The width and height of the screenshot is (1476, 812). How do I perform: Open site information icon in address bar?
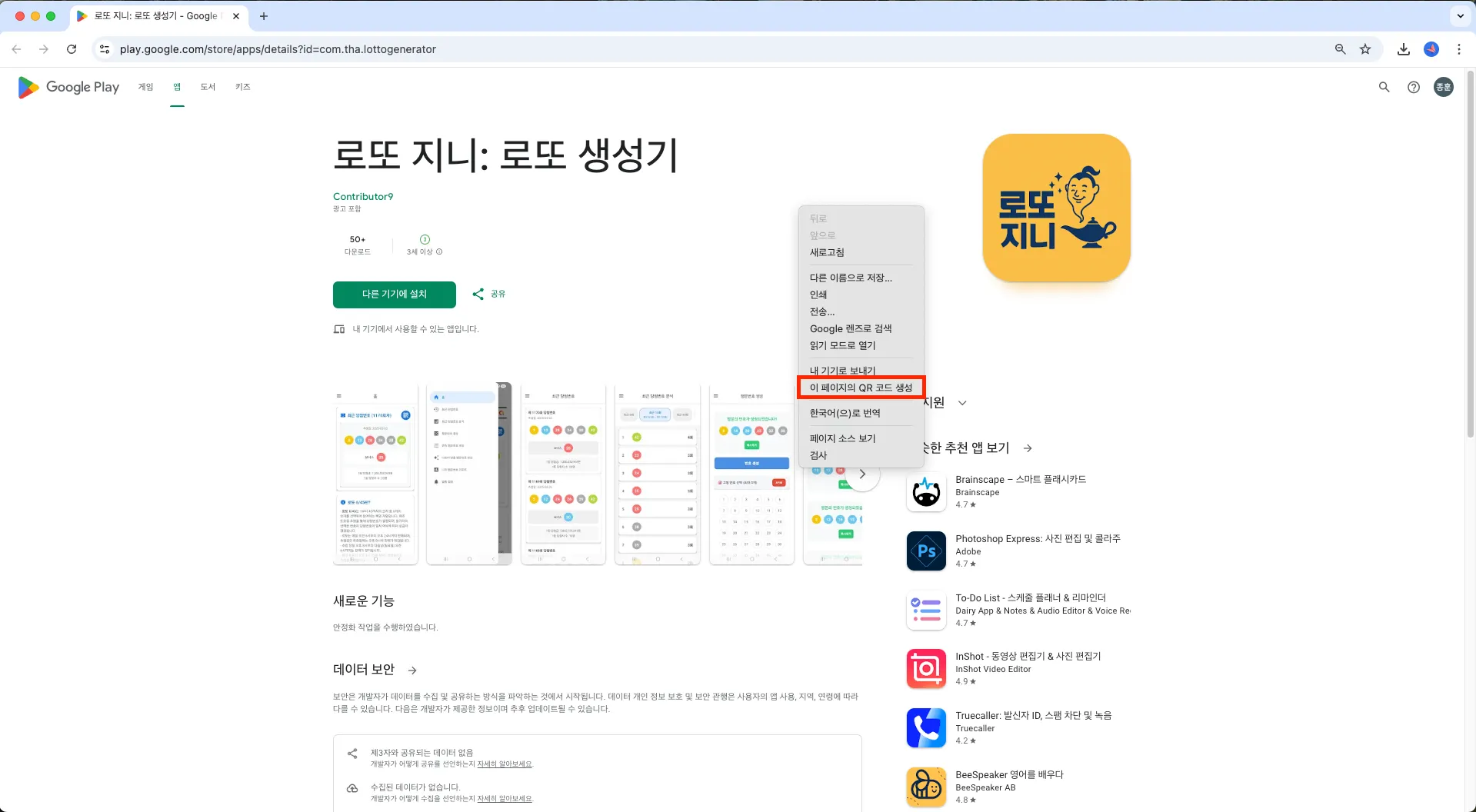[x=105, y=49]
